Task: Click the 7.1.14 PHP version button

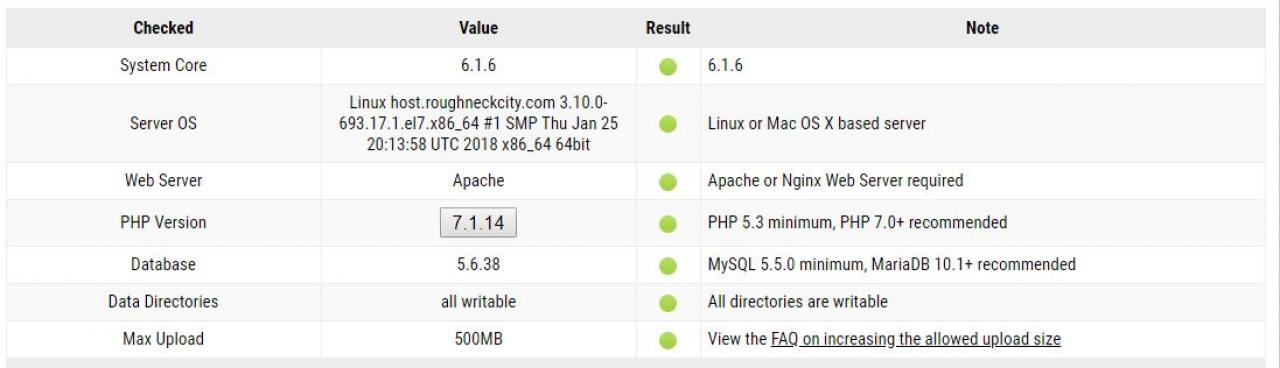Action: (x=478, y=223)
